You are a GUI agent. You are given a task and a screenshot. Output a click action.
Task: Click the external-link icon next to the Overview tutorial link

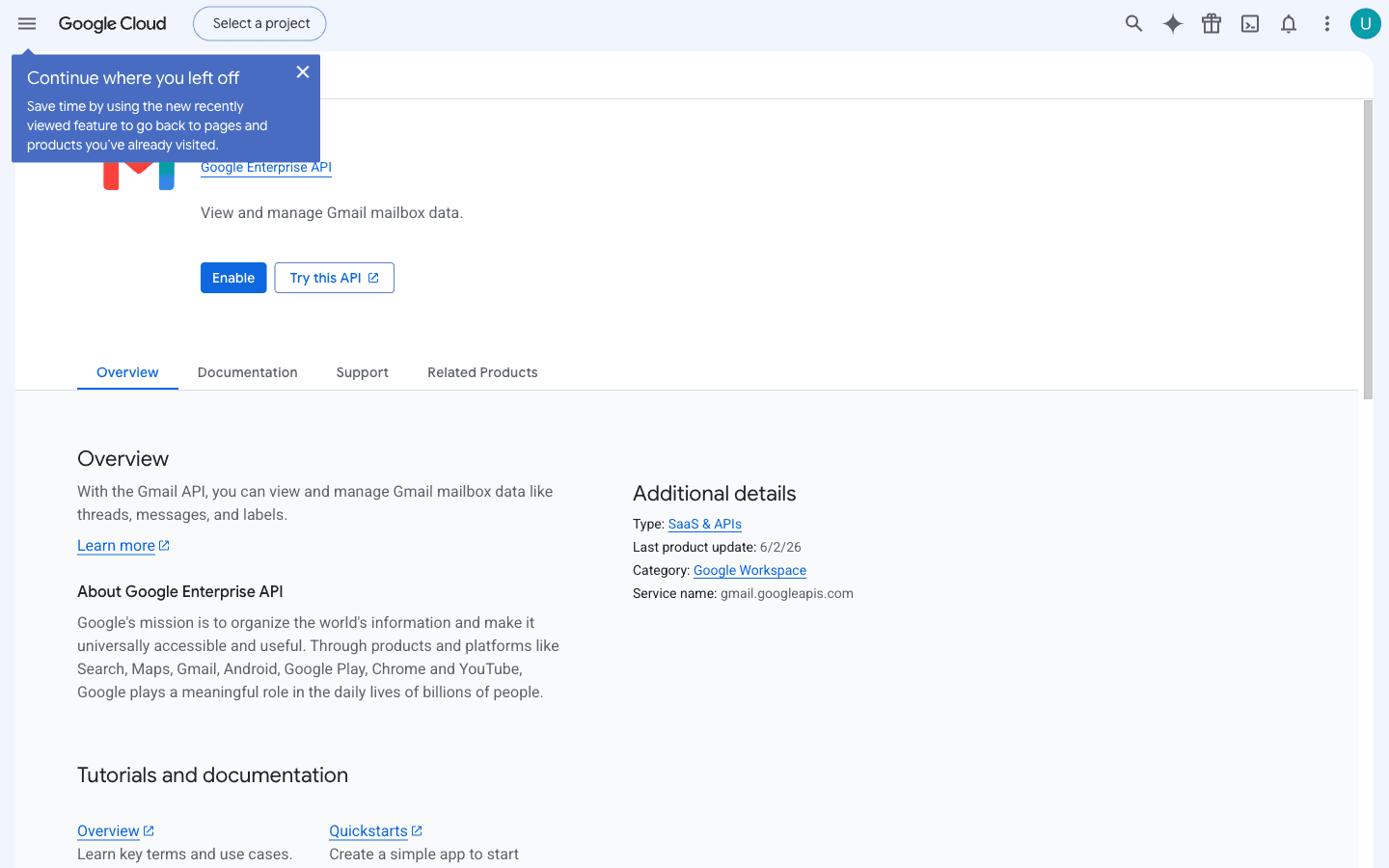coord(149,831)
